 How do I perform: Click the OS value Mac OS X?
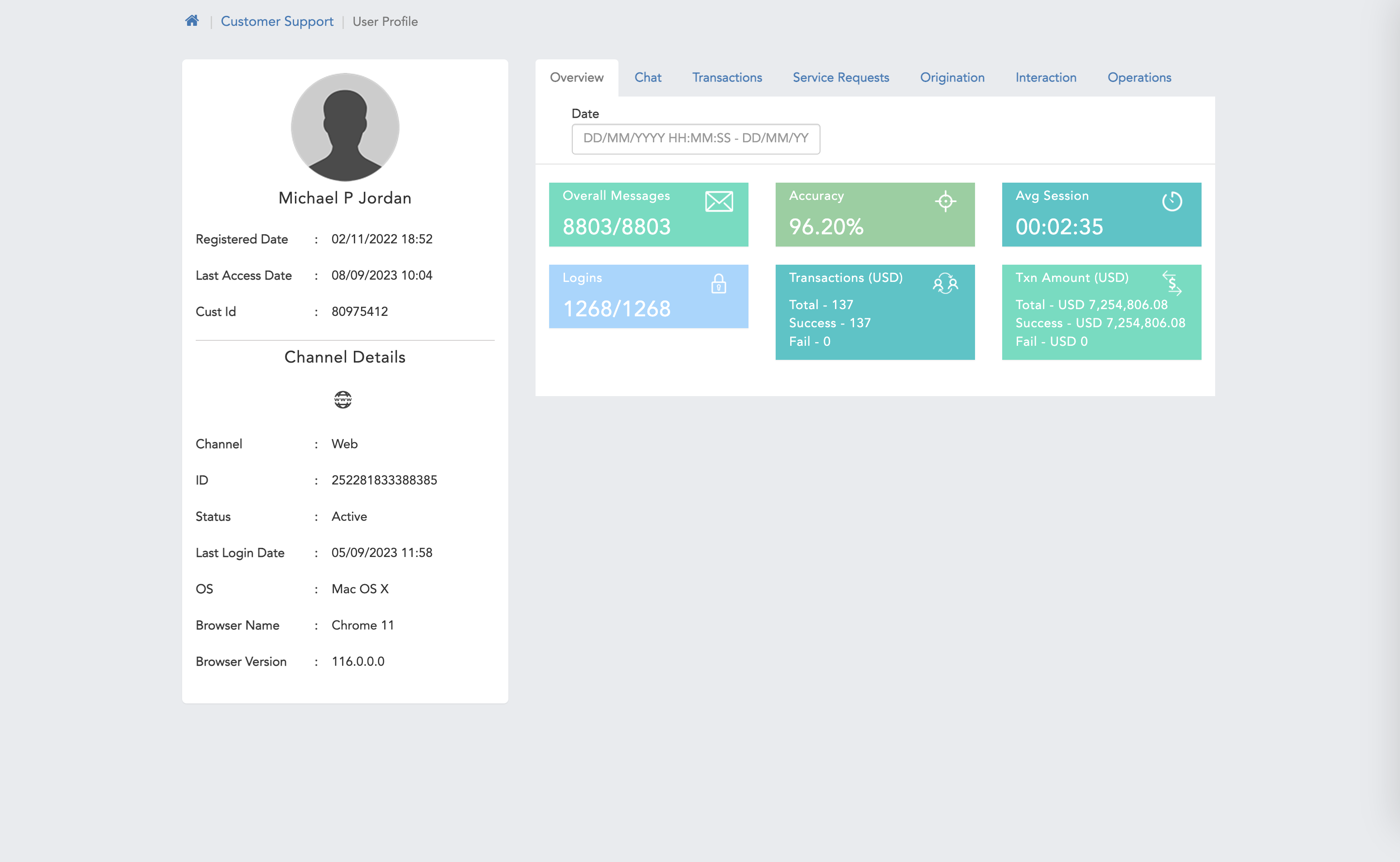click(360, 589)
